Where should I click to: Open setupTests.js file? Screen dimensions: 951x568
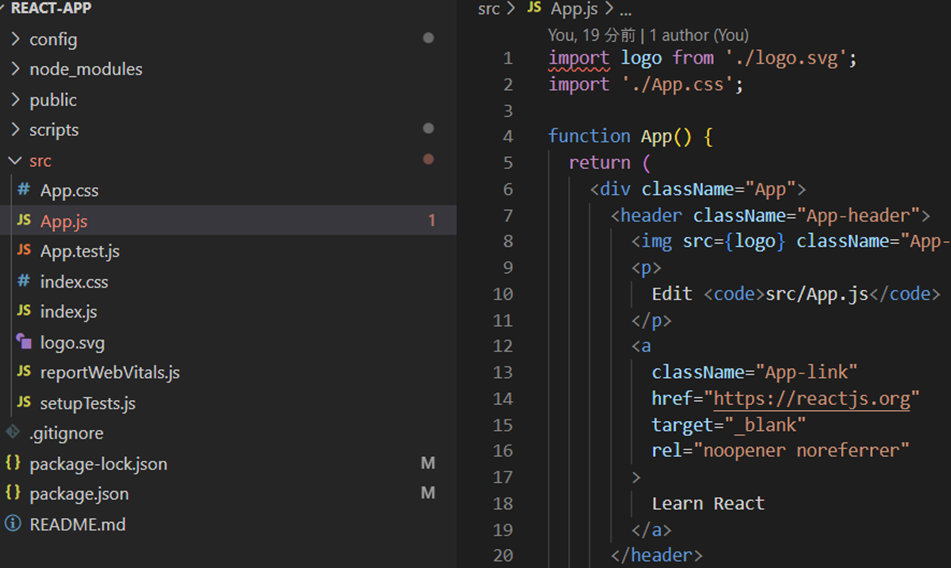(88, 403)
